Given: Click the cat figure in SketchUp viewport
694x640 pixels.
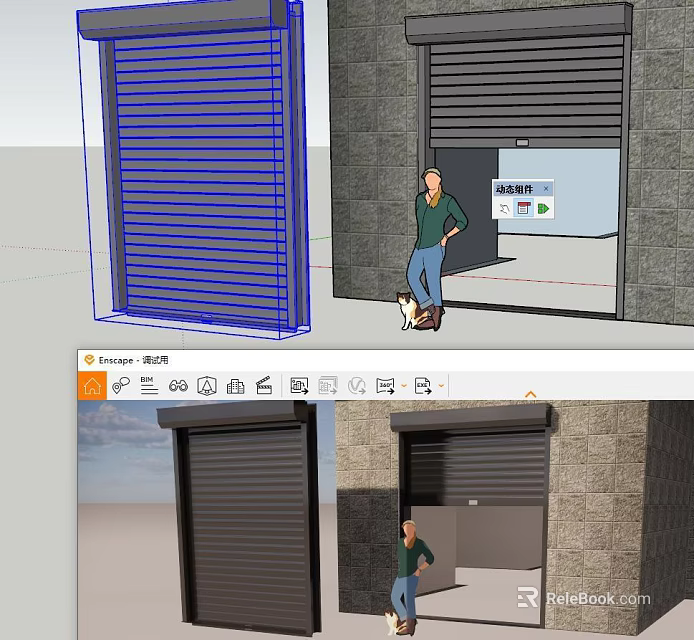Looking at the screenshot, I should (x=409, y=311).
